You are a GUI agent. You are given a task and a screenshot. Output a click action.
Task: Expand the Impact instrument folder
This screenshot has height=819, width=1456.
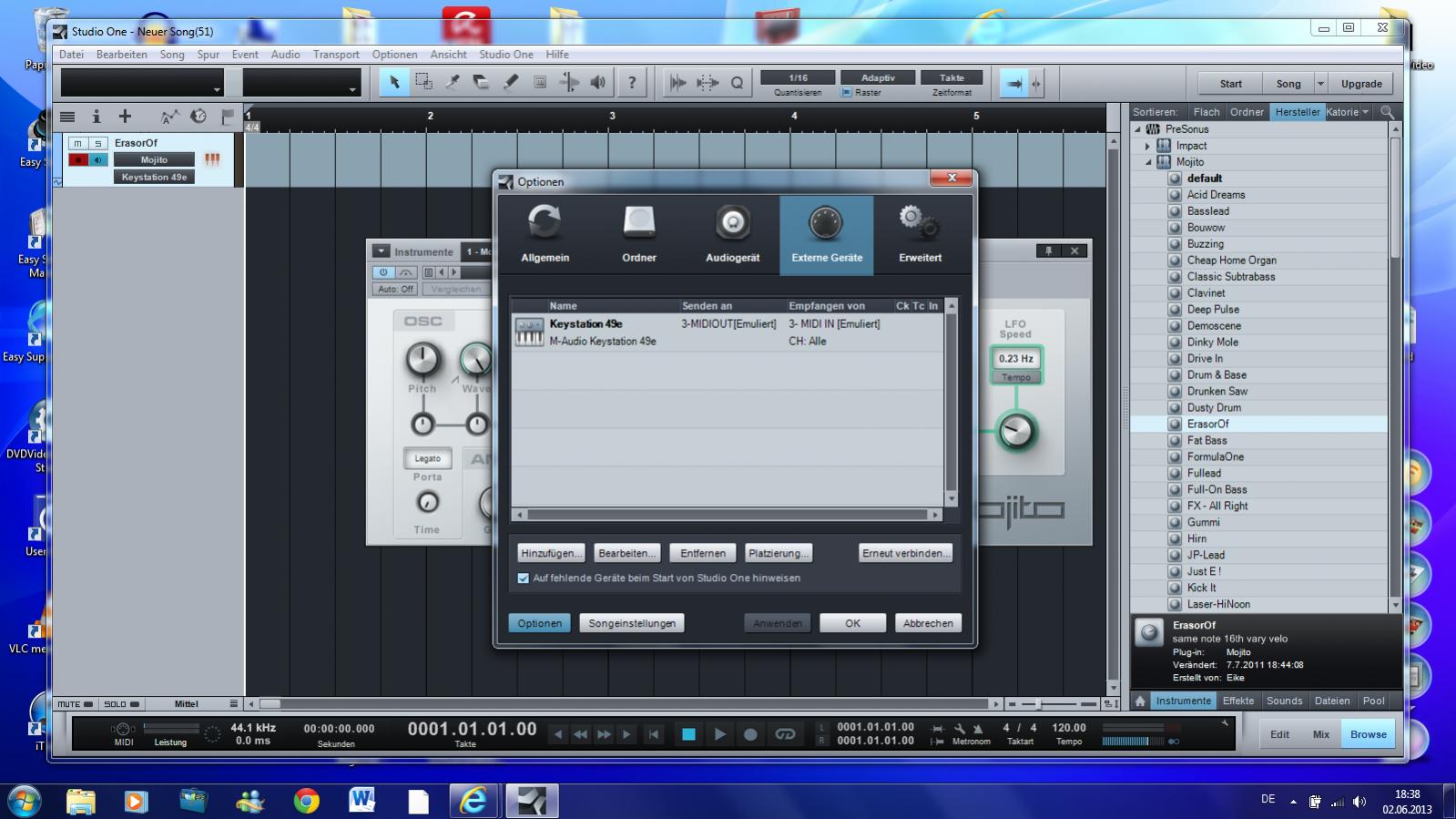1147,146
